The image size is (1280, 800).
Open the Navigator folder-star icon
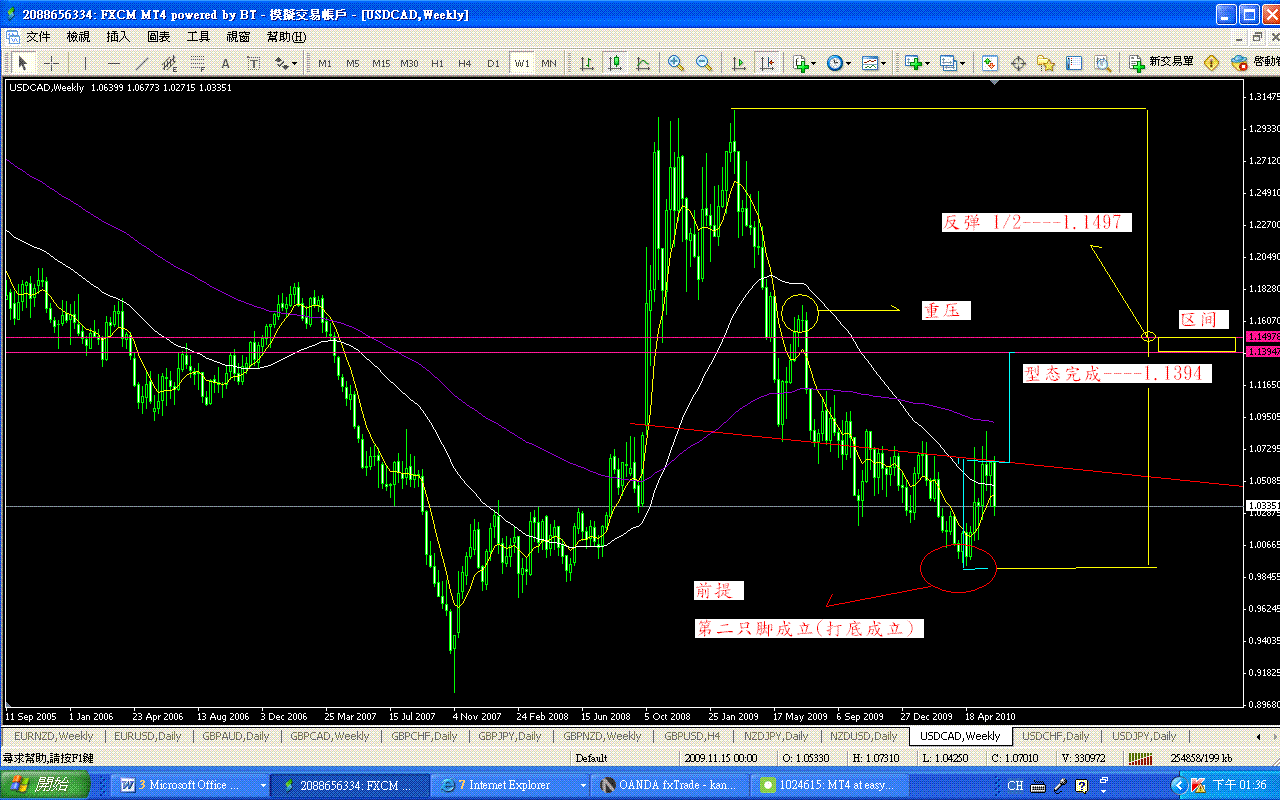1046,63
